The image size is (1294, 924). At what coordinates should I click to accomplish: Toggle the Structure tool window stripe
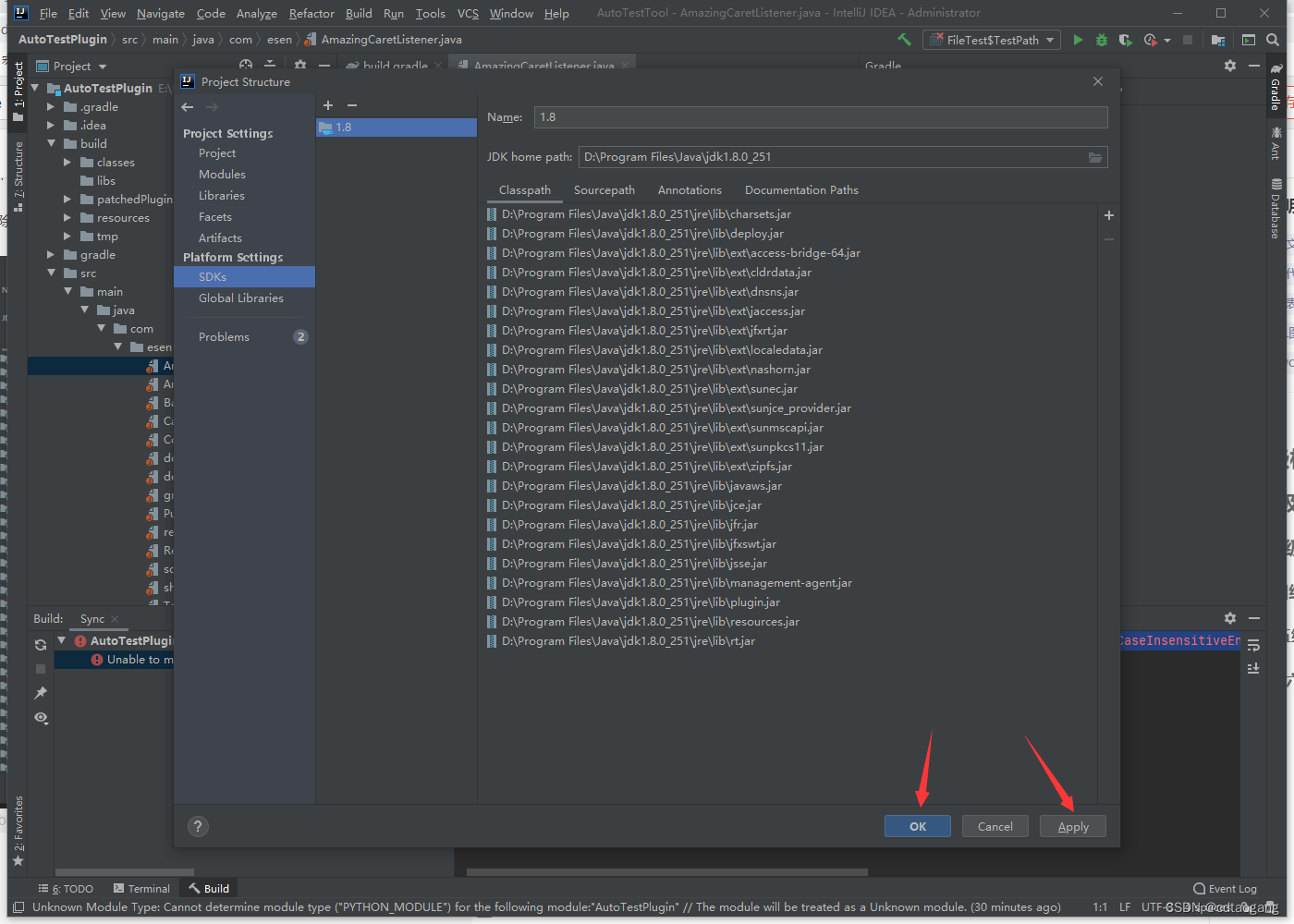coord(18,176)
